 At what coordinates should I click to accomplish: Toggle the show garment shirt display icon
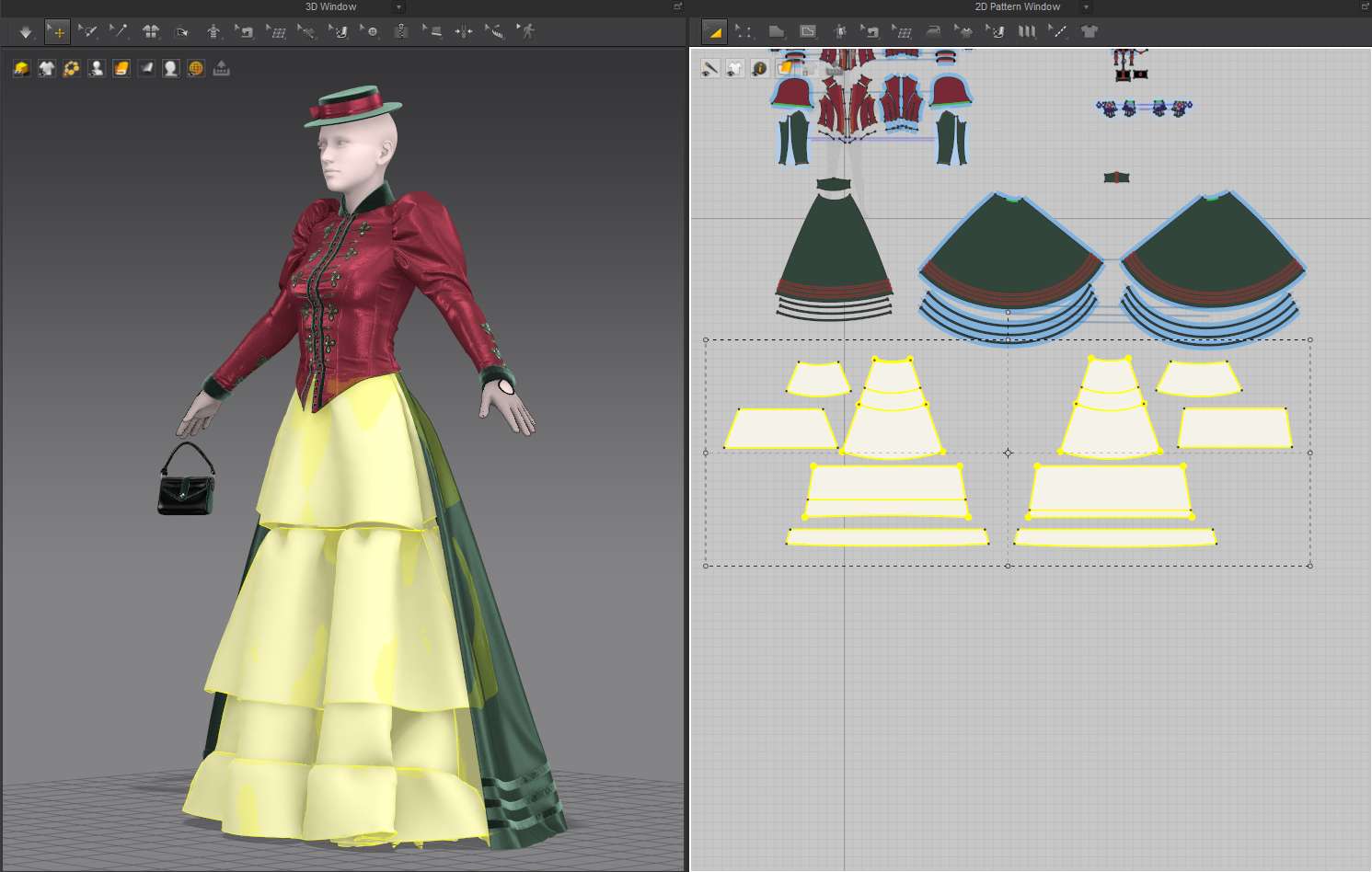47,69
